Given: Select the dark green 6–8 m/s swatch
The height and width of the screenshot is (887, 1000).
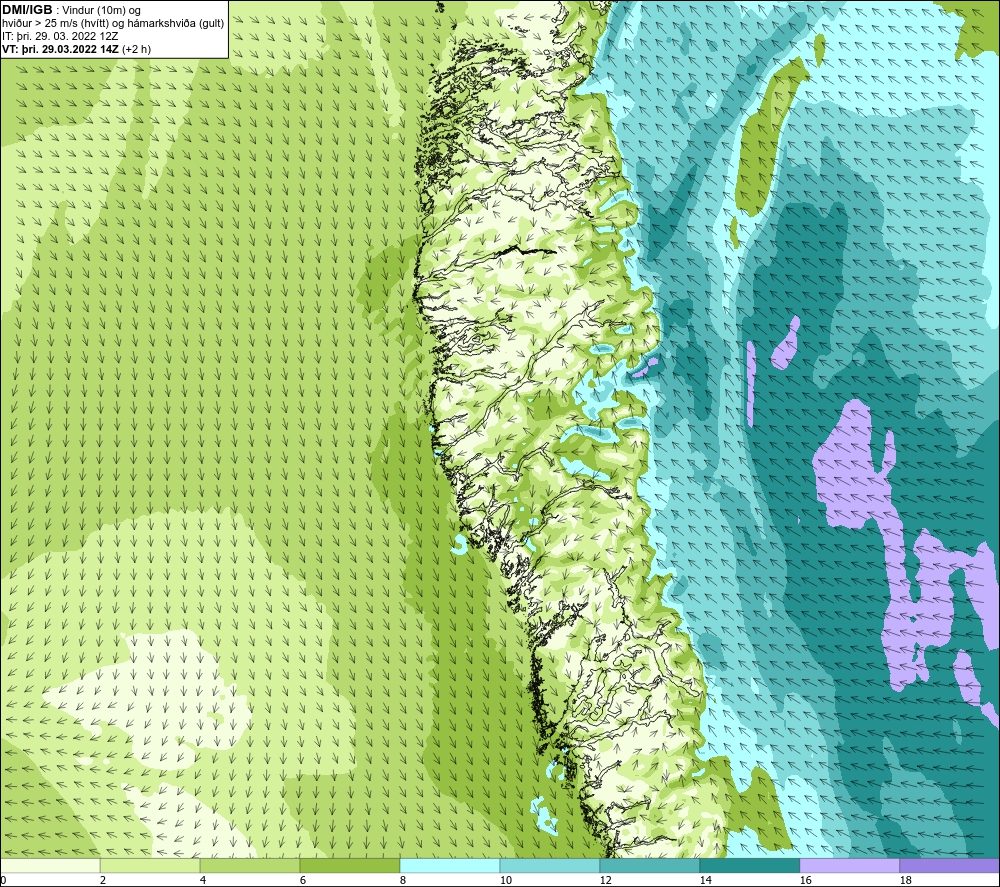Looking at the screenshot, I should click(x=349, y=865).
